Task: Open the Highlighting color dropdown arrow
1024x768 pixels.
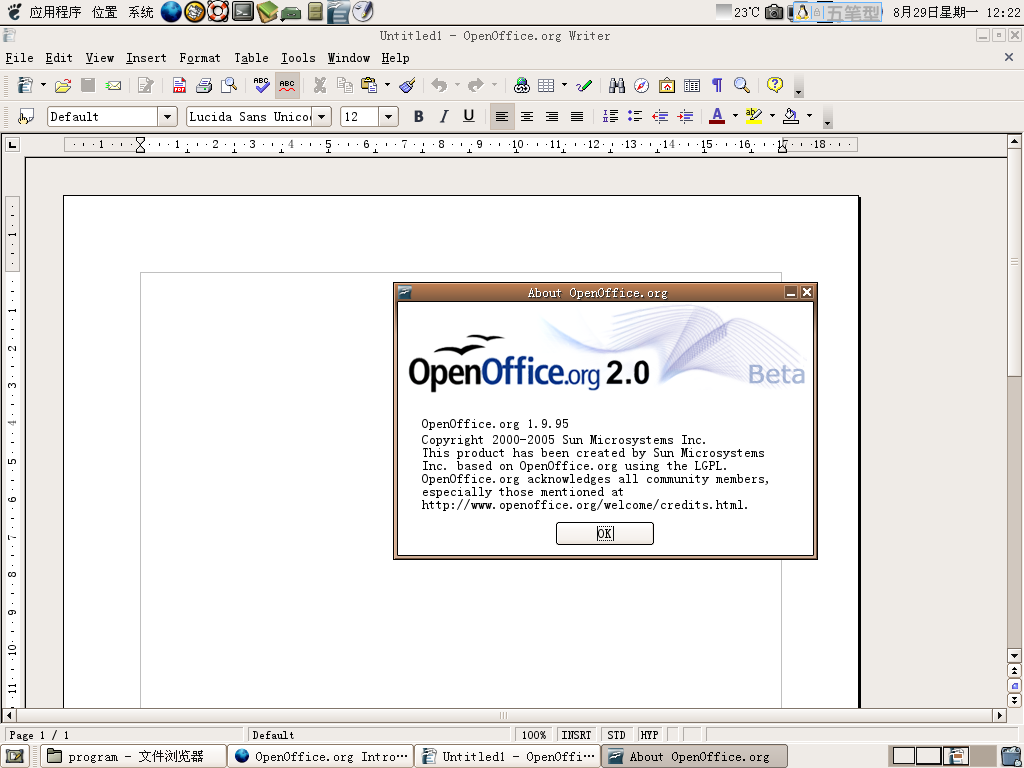Action: tap(772, 116)
